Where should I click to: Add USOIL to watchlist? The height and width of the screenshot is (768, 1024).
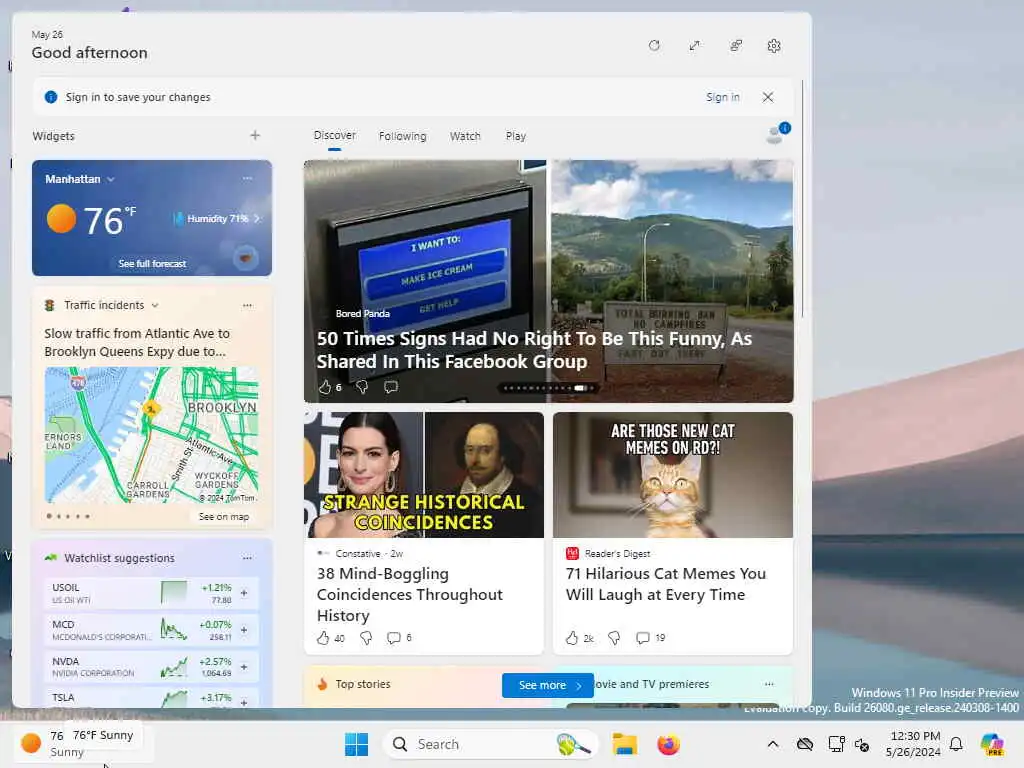click(x=244, y=593)
